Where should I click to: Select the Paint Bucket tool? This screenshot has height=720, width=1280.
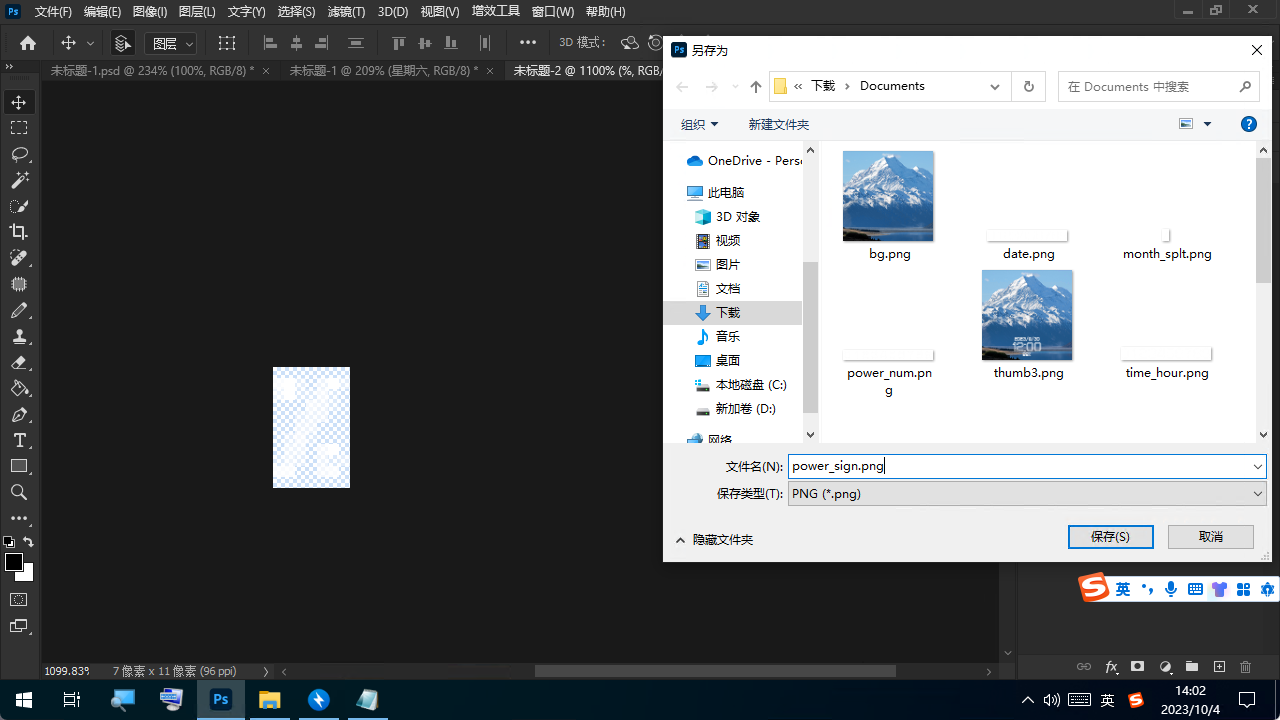click(x=19, y=388)
